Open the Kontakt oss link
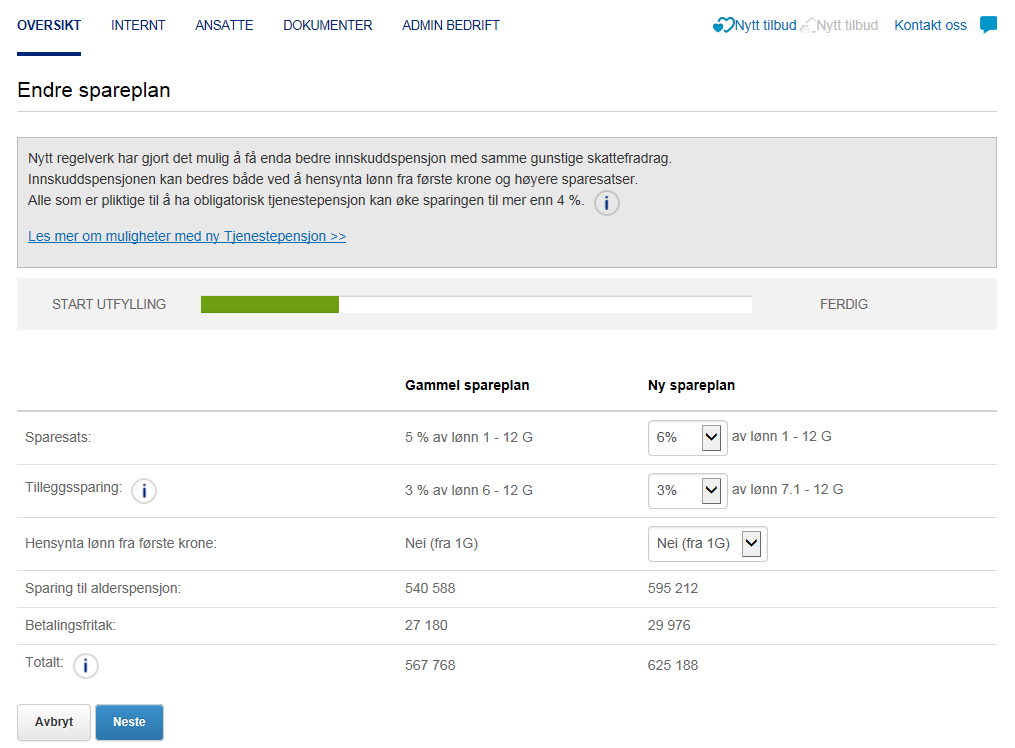The width and height of the screenshot is (1015, 748). pyautogui.click(x=930, y=25)
